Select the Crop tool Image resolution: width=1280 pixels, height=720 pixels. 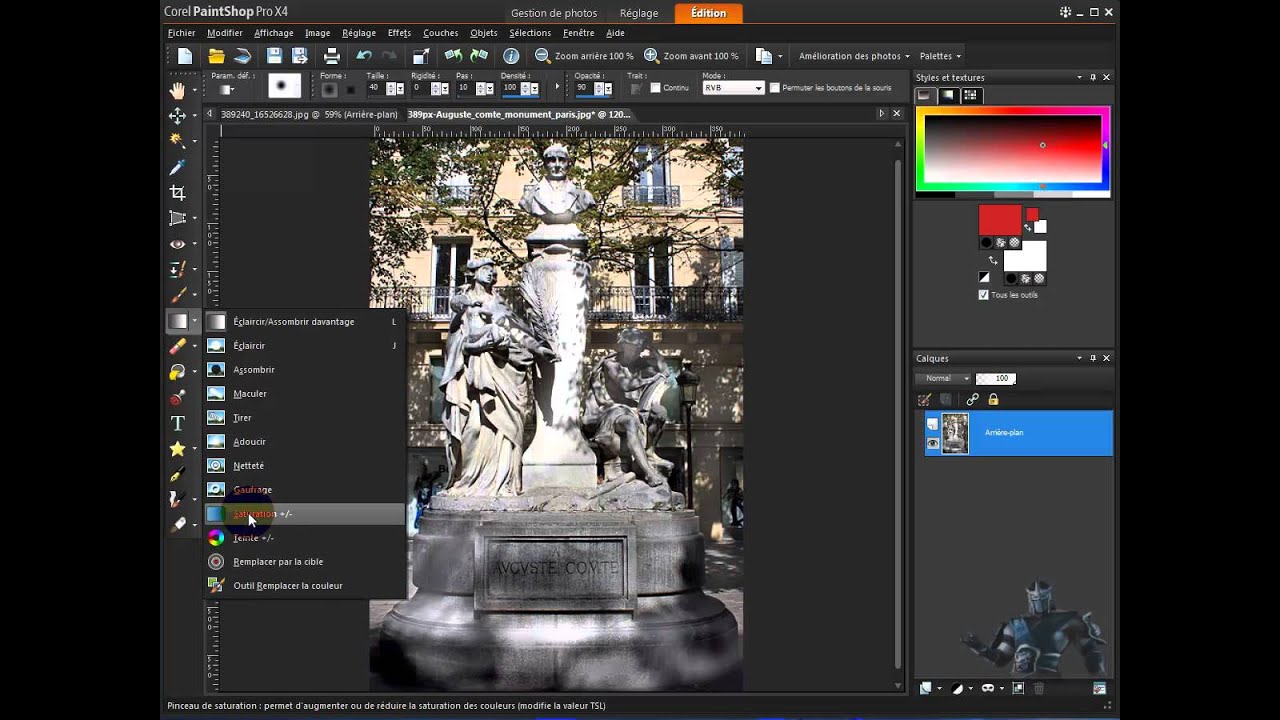178,192
